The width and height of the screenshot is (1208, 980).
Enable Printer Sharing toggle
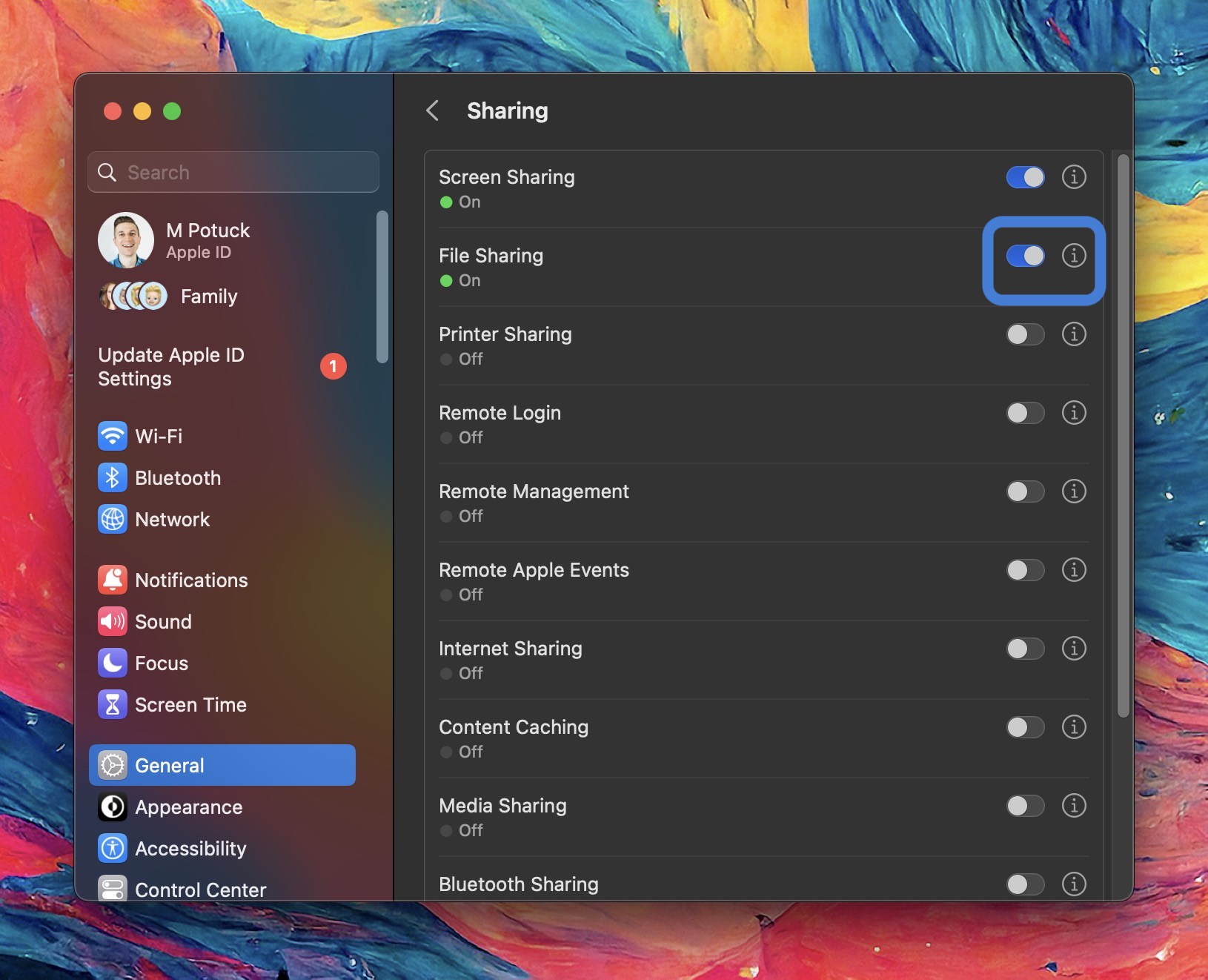[1025, 334]
